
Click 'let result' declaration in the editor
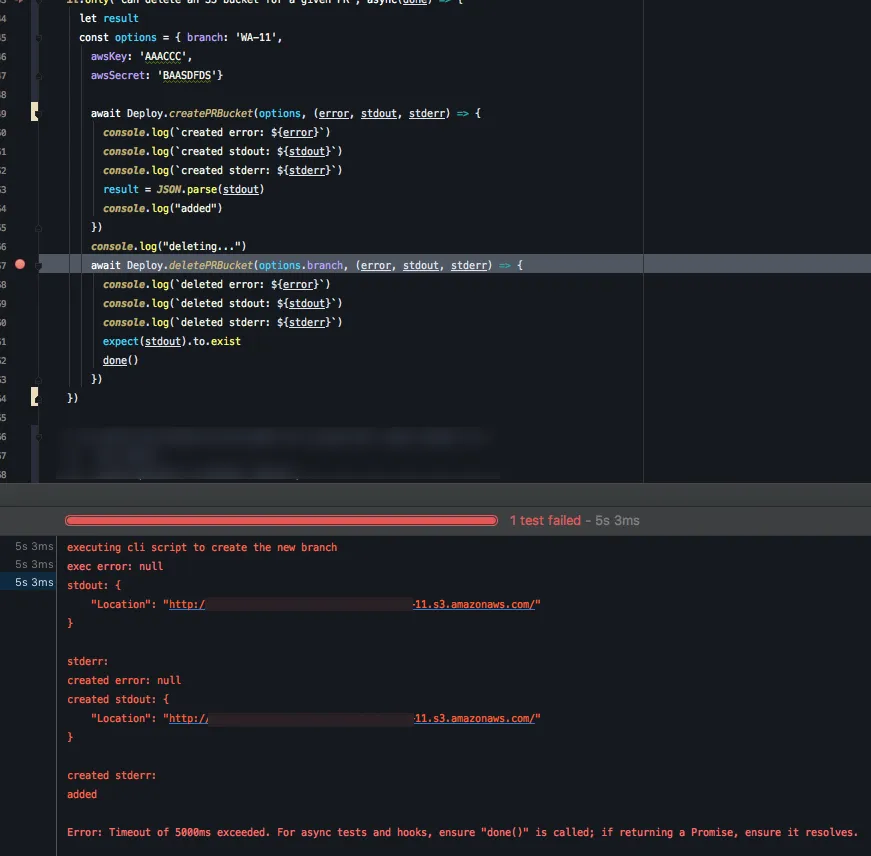click(109, 18)
